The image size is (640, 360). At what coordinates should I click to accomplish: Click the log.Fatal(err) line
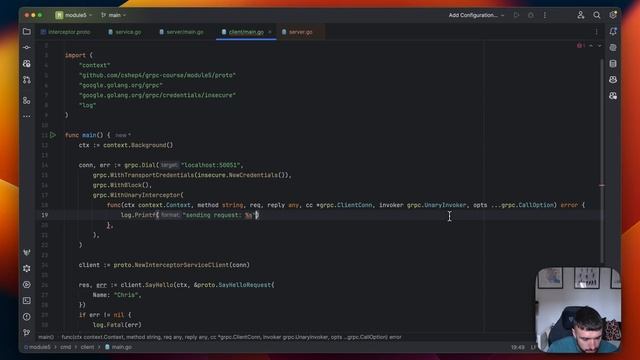(x=117, y=325)
